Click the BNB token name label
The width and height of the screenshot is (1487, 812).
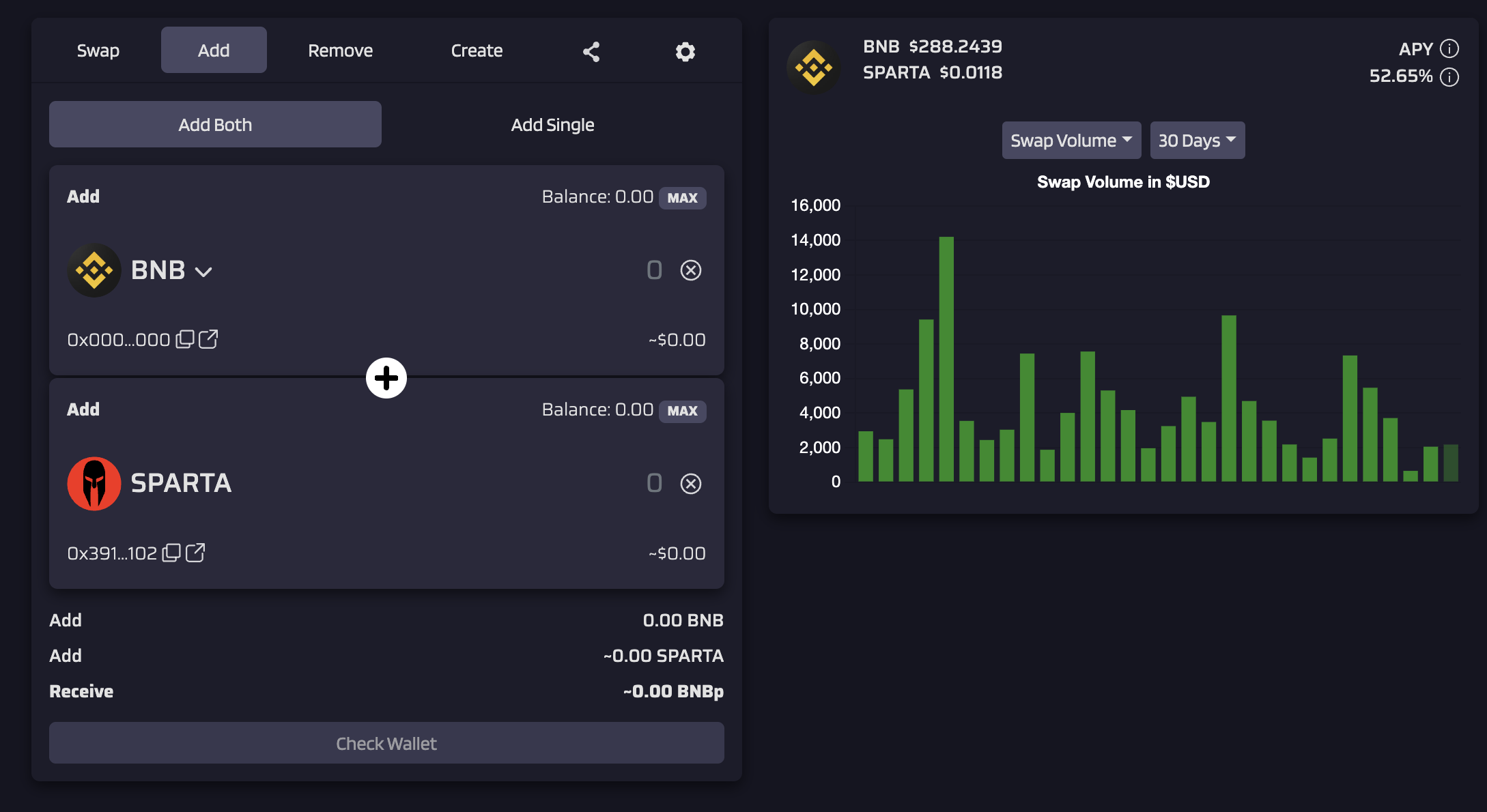click(x=158, y=270)
